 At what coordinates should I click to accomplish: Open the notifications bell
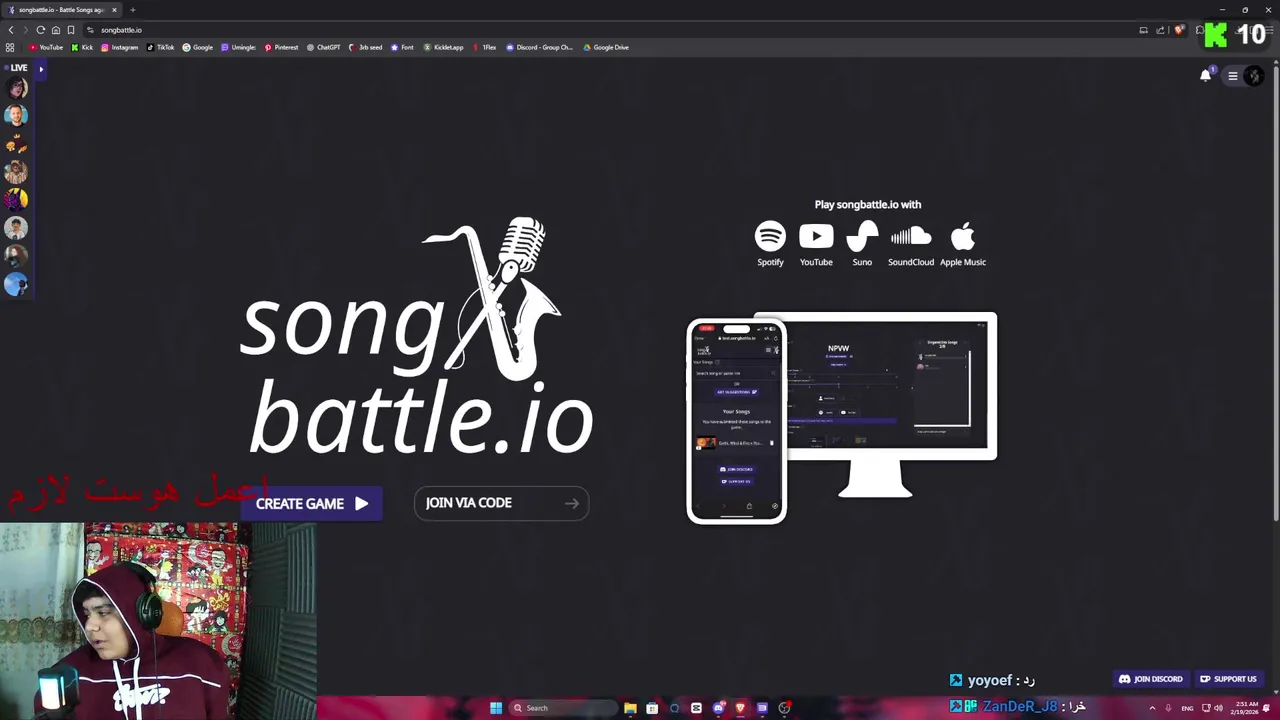coord(1206,75)
